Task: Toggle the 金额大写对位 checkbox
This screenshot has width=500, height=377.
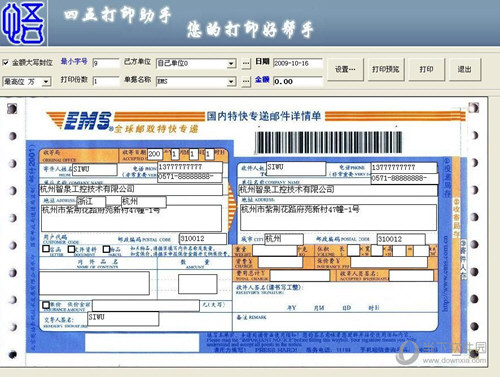Action: click(6, 62)
